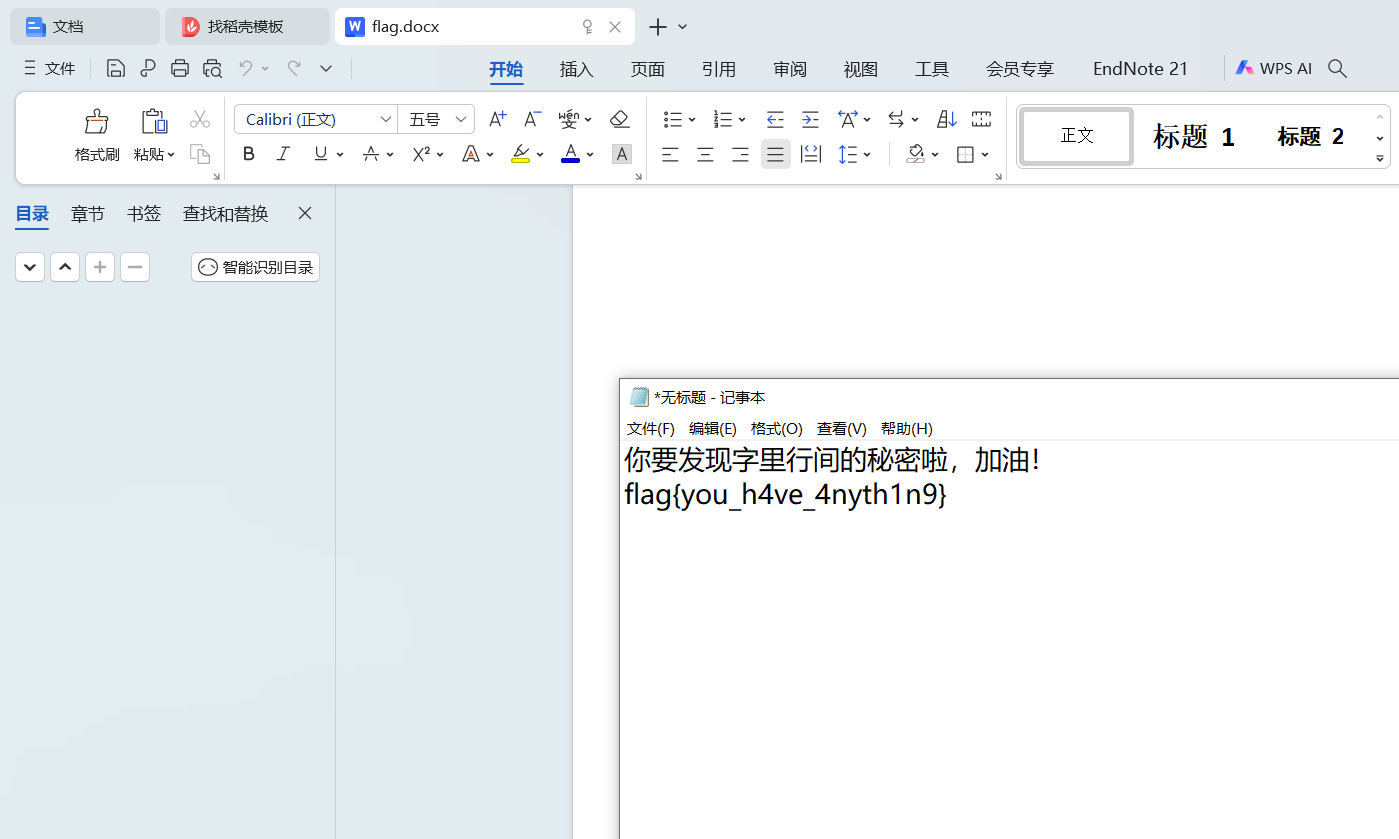Click the WPS AI button

tap(1273, 69)
